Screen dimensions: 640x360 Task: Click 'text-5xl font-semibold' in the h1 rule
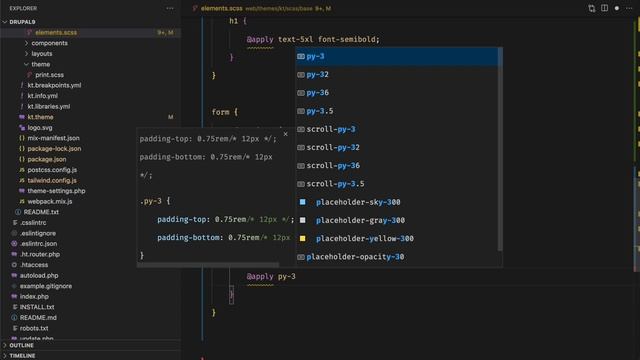click(328, 40)
